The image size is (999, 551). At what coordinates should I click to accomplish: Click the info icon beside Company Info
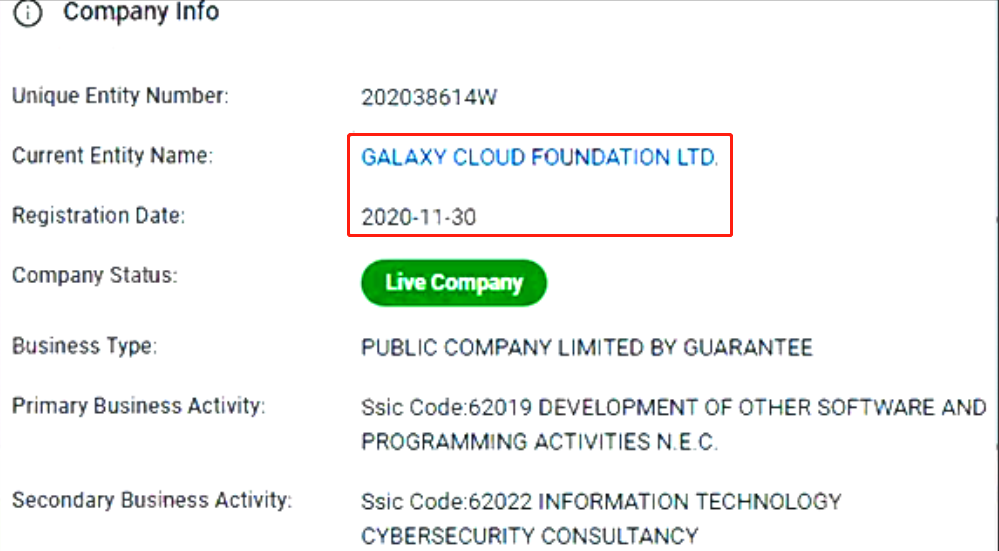tap(28, 15)
